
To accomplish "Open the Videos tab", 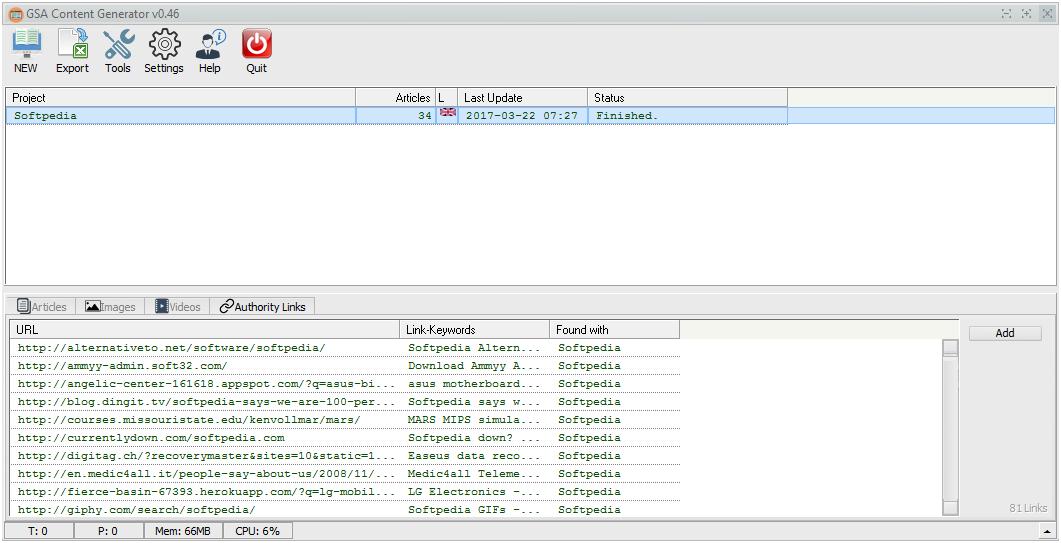I will [x=177, y=307].
